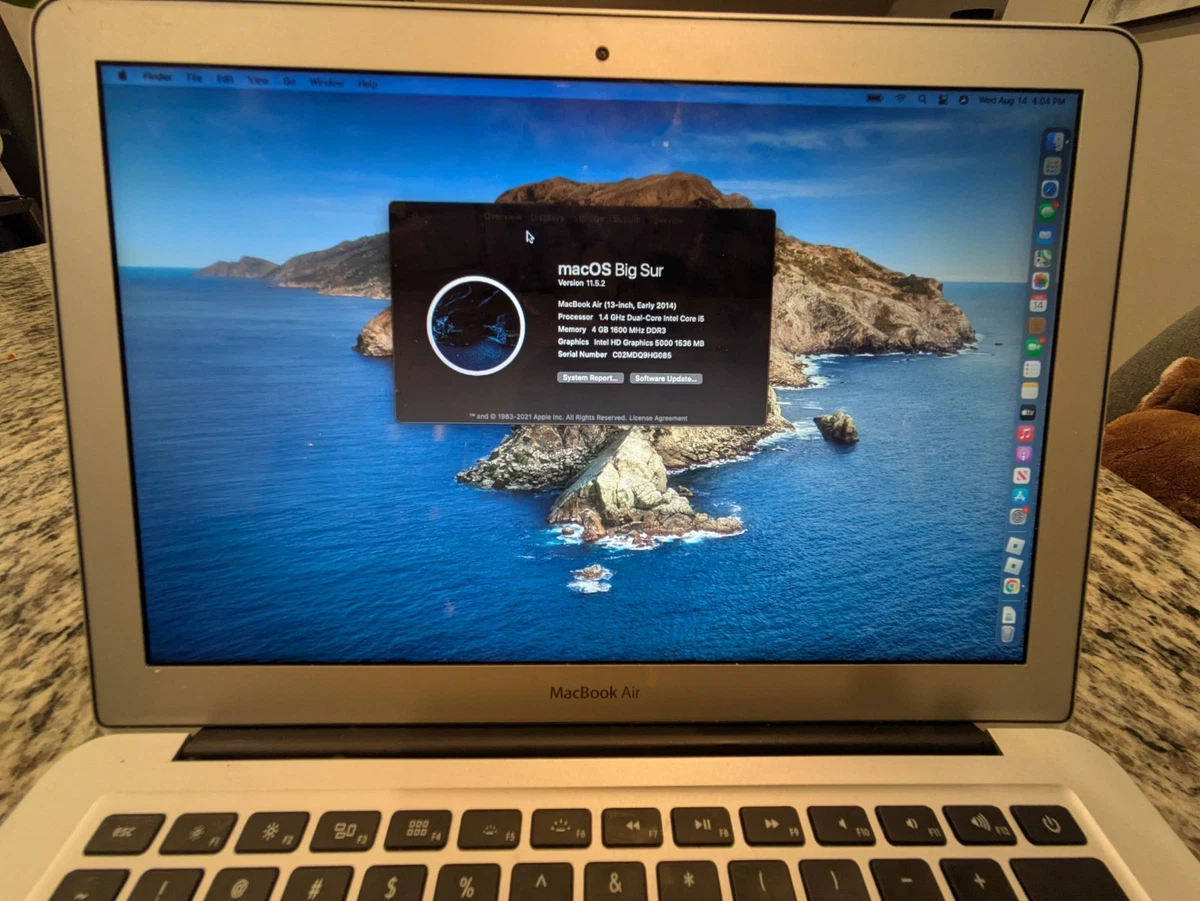This screenshot has width=1200, height=901.
Task: Open the Music app from the Dock
Action: pos(1029,432)
